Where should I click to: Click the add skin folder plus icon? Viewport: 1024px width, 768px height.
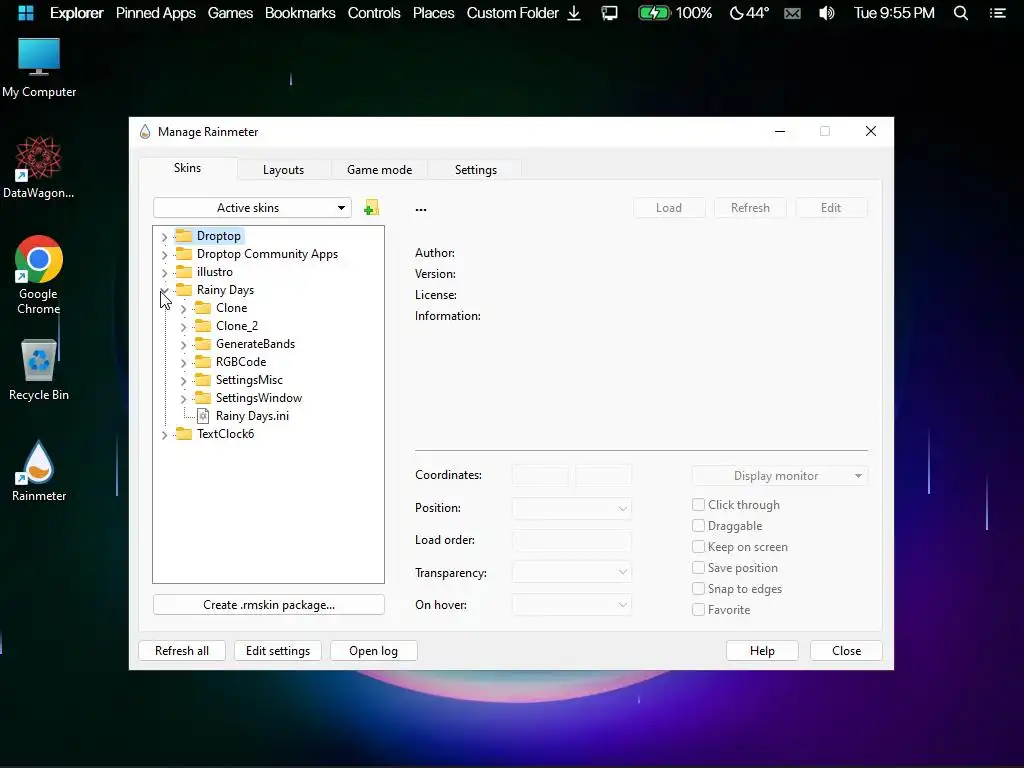(x=372, y=208)
